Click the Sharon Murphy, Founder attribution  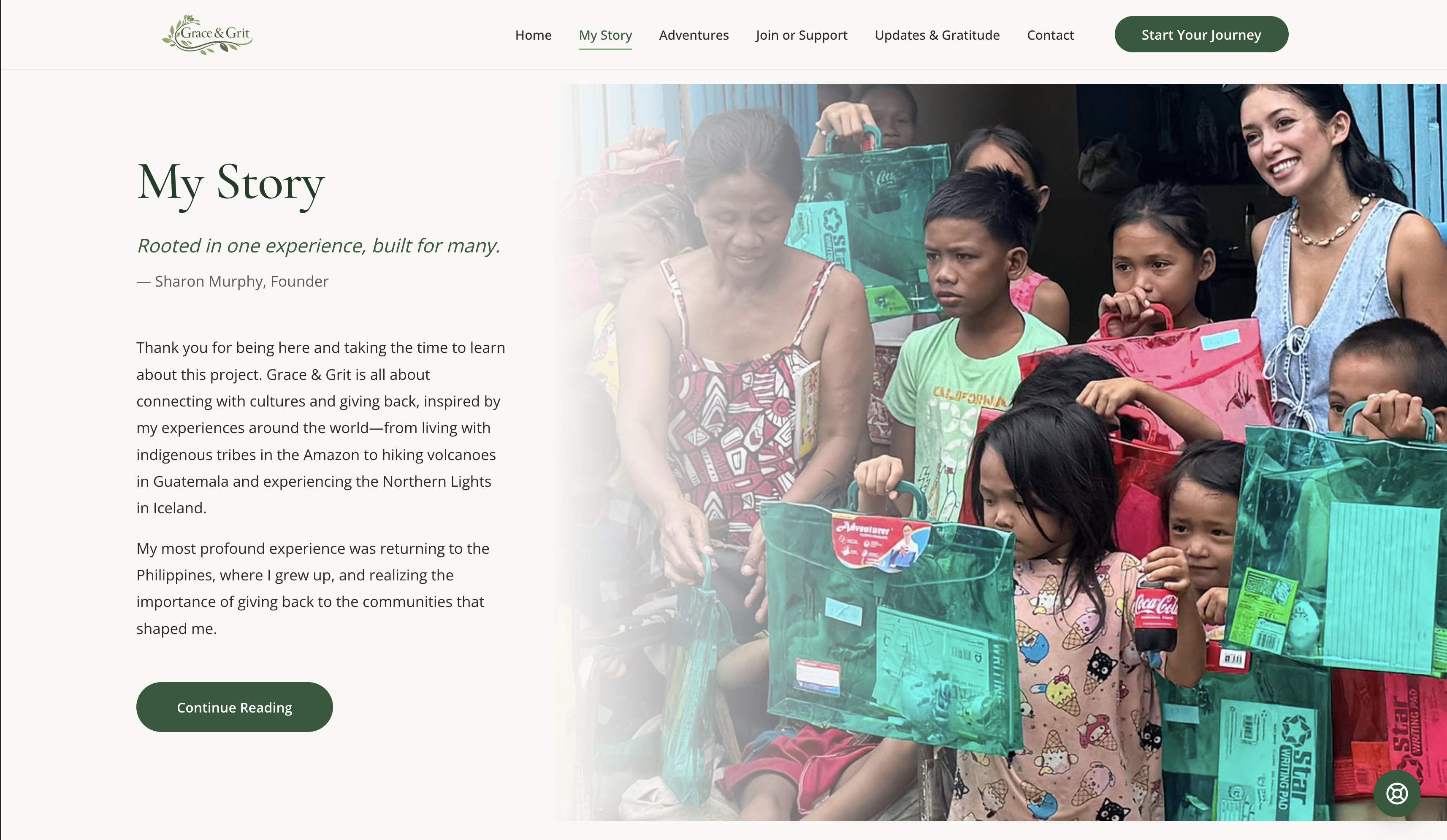pos(233,282)
